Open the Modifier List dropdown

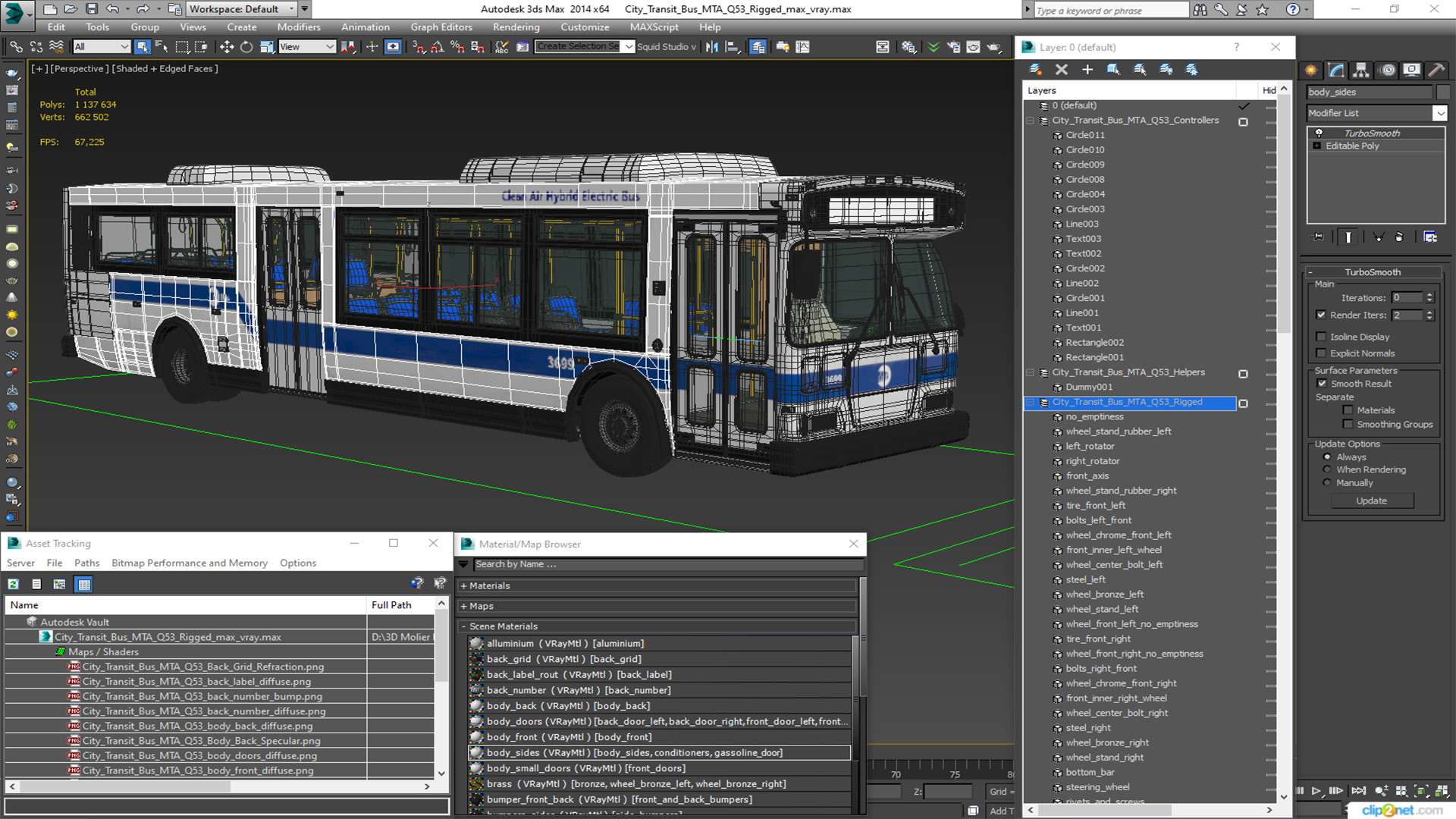(1439, 113)
